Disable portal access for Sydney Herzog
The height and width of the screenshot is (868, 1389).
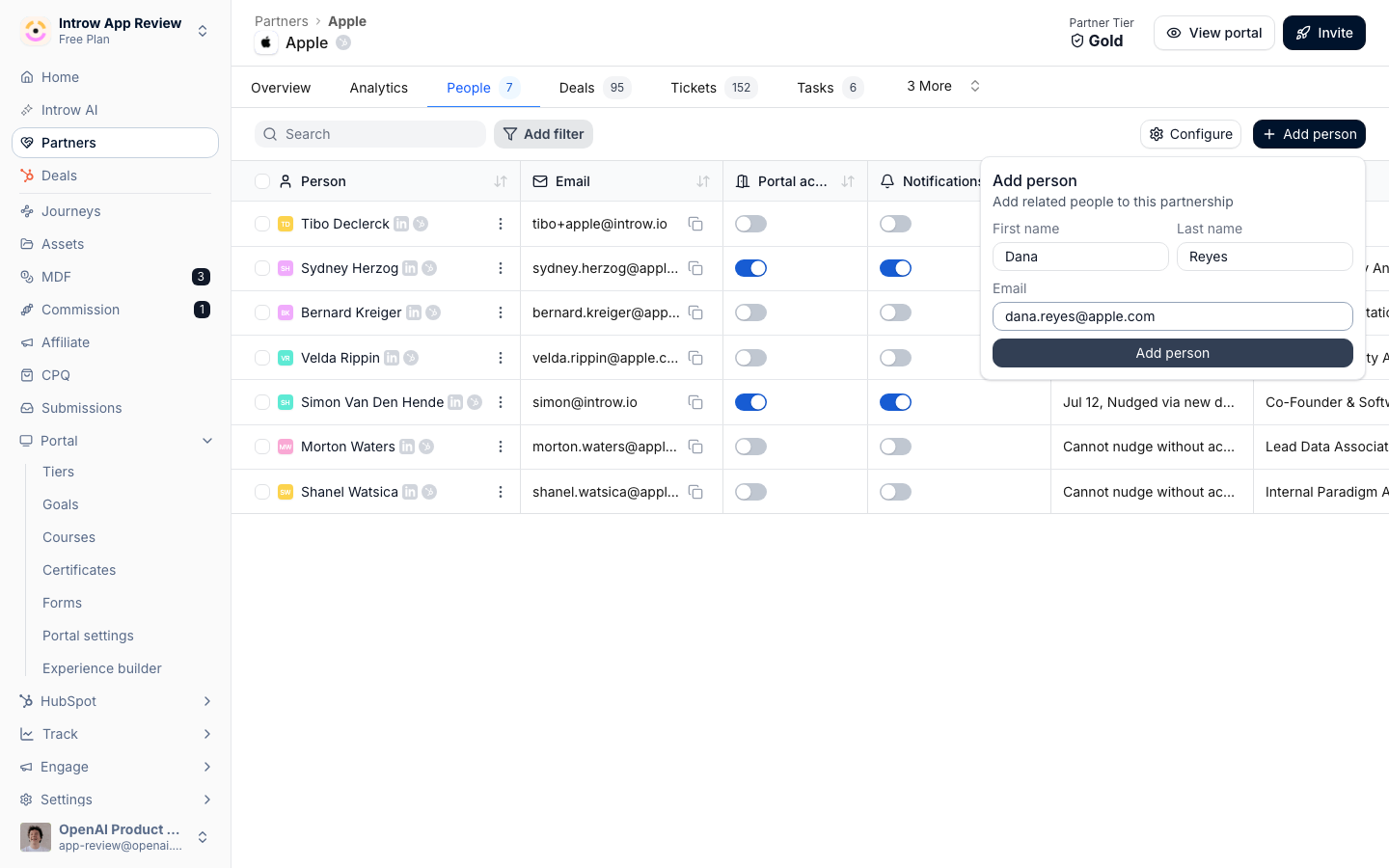pos(750,268)
